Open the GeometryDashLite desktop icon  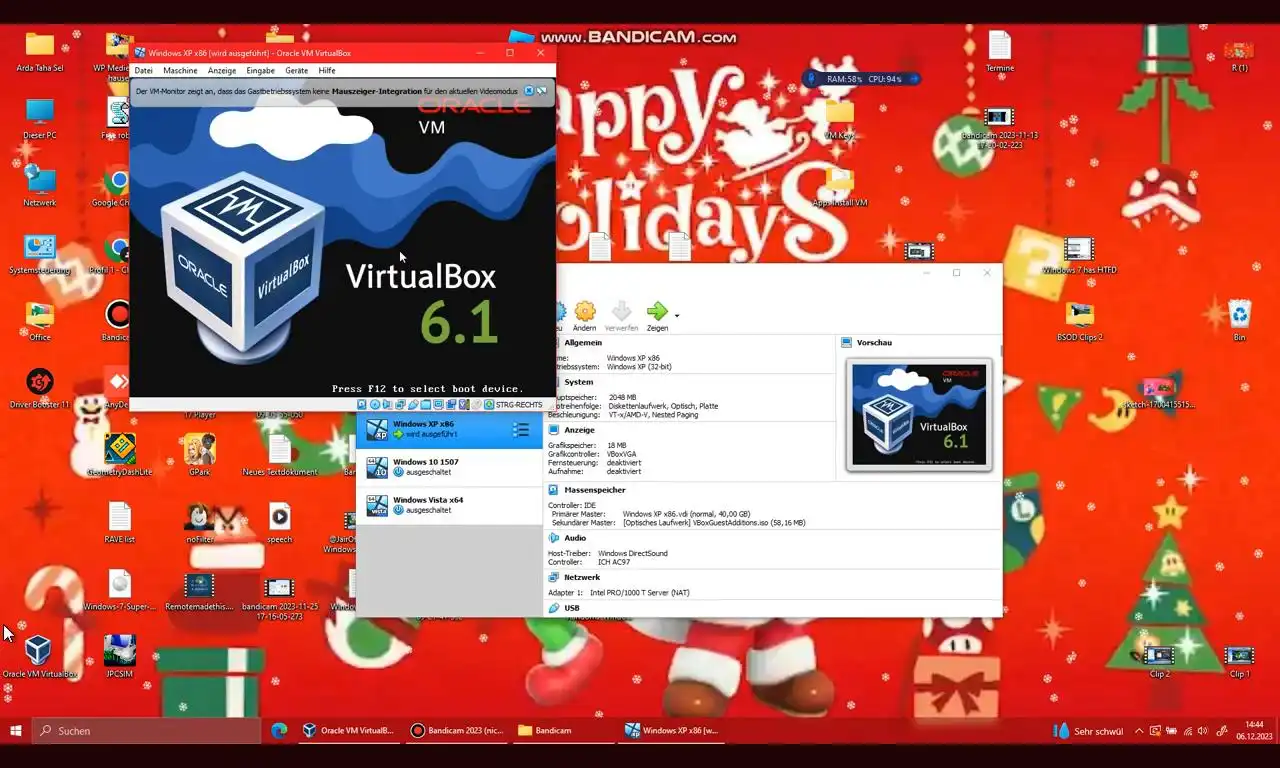tap(120, 455)
